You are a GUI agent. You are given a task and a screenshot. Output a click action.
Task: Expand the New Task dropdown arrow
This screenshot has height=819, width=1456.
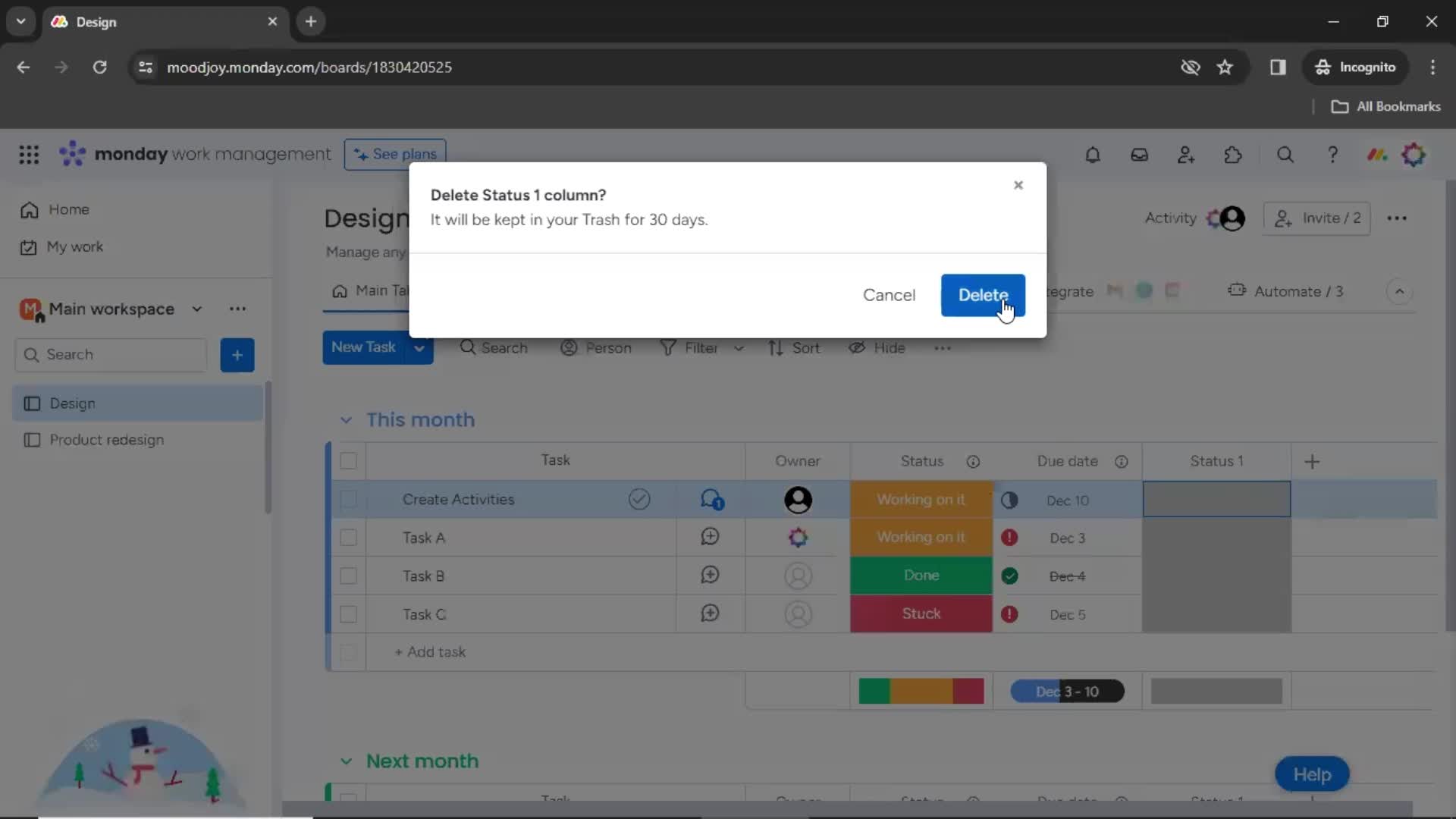421,347
